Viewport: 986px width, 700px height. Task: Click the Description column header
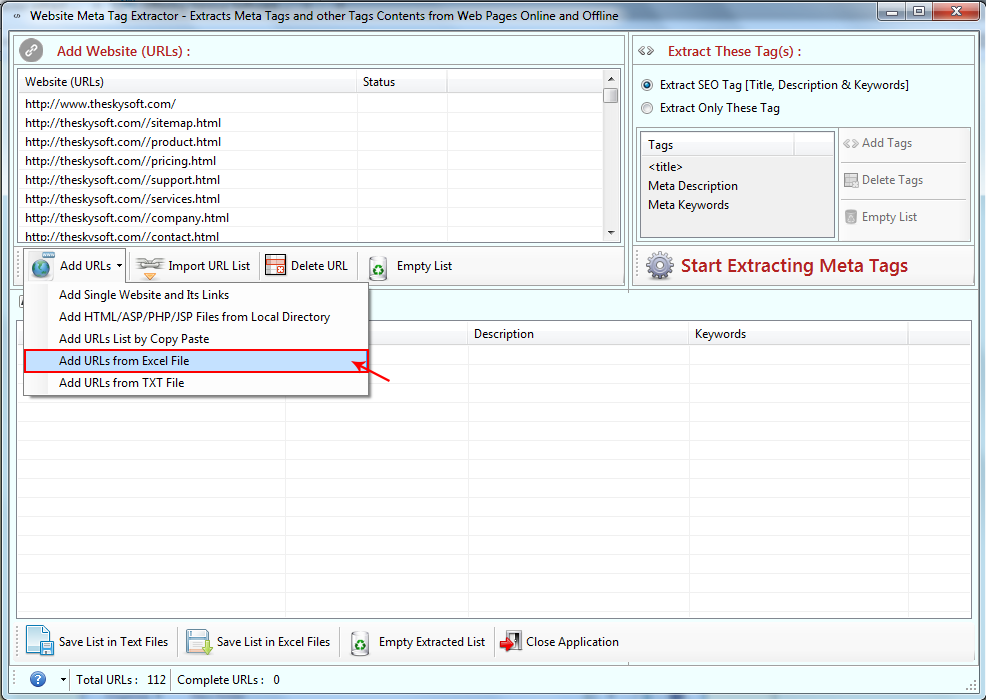[x=578, y=334]
